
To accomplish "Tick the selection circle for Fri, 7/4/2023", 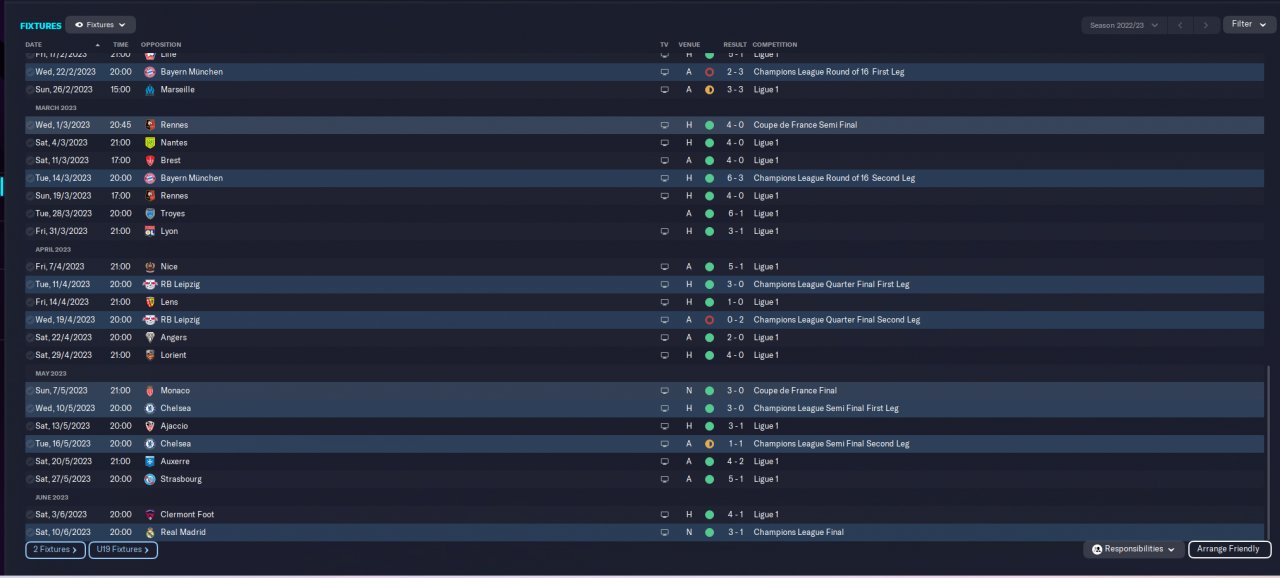I will [30, 267].
